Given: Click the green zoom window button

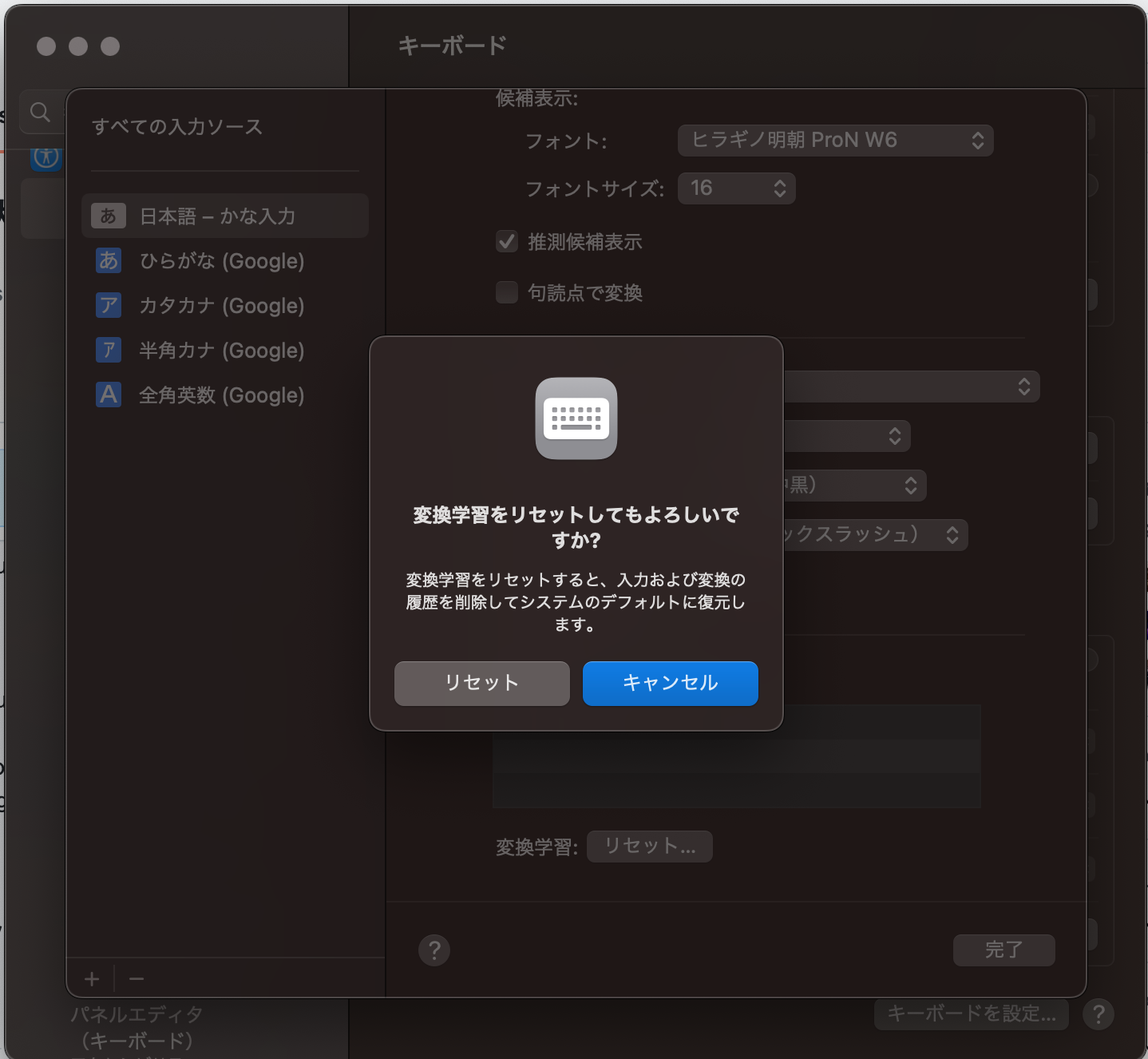Looking at the screenshot, I should (110, 46).
